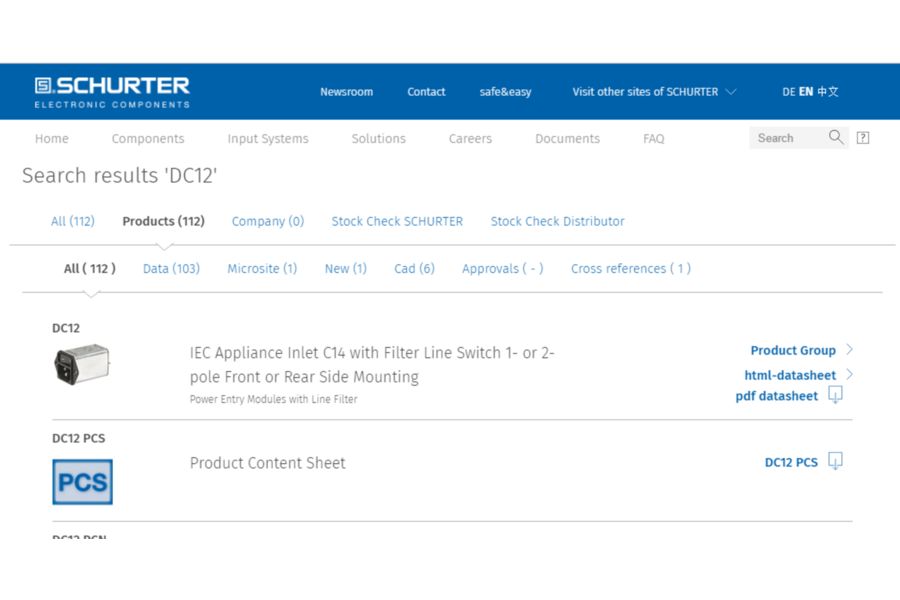Image resolution: width=900 pixels, height=600 pixels.
Task: Open the DC12 PCS download link
Action: 791,462
